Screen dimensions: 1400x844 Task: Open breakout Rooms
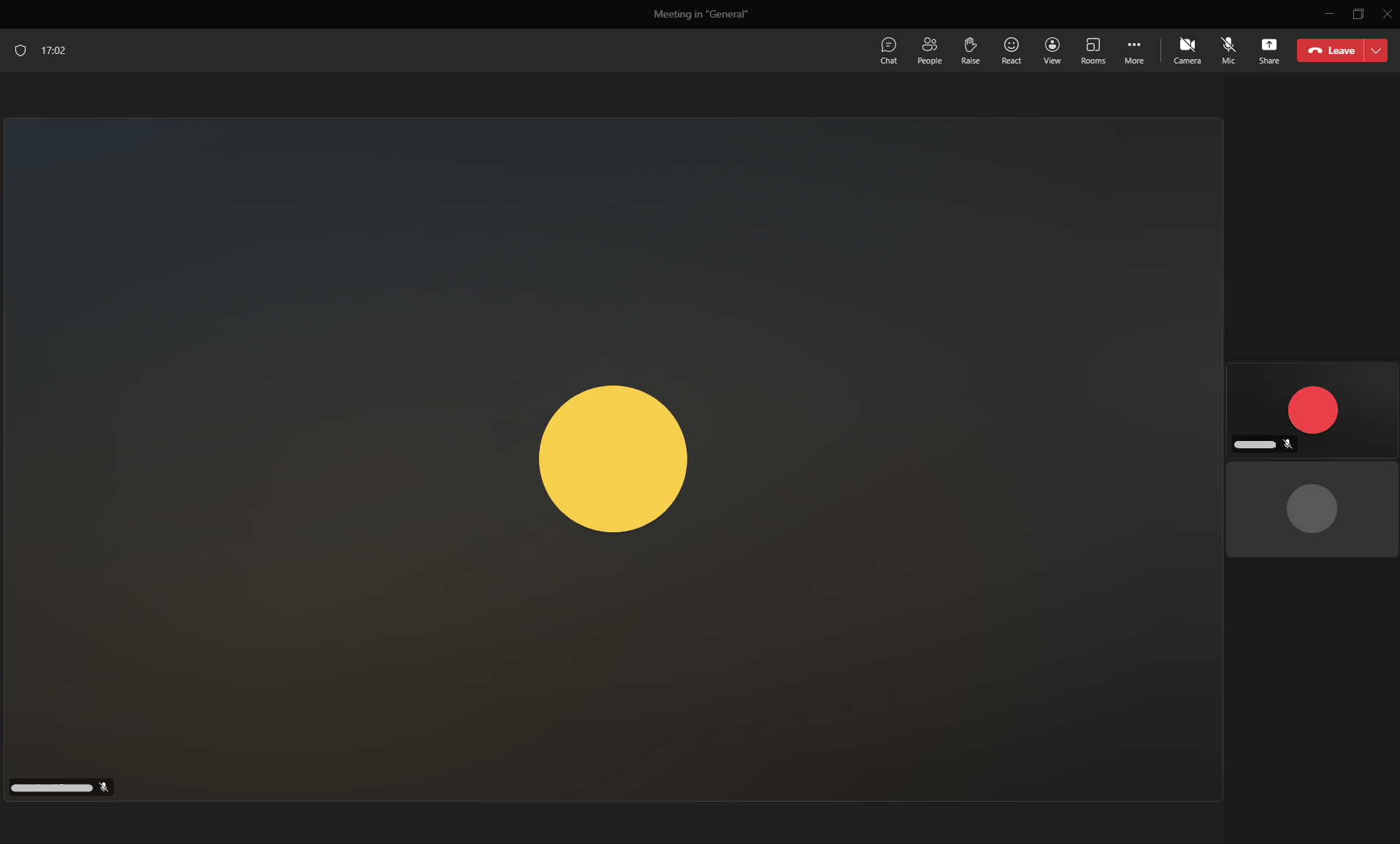(x=1093, y=50)
